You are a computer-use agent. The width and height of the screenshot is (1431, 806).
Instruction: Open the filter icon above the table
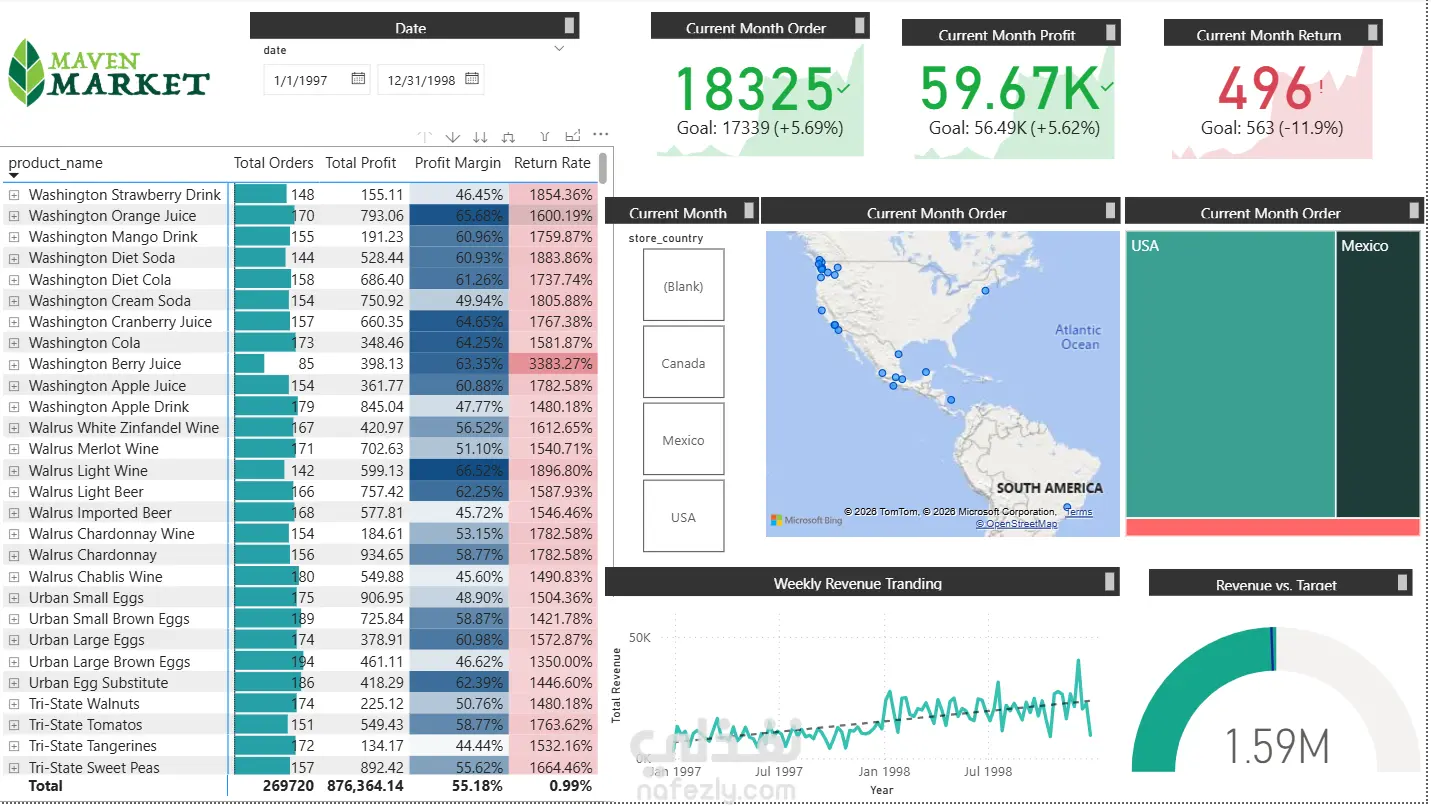pos(545,137)
